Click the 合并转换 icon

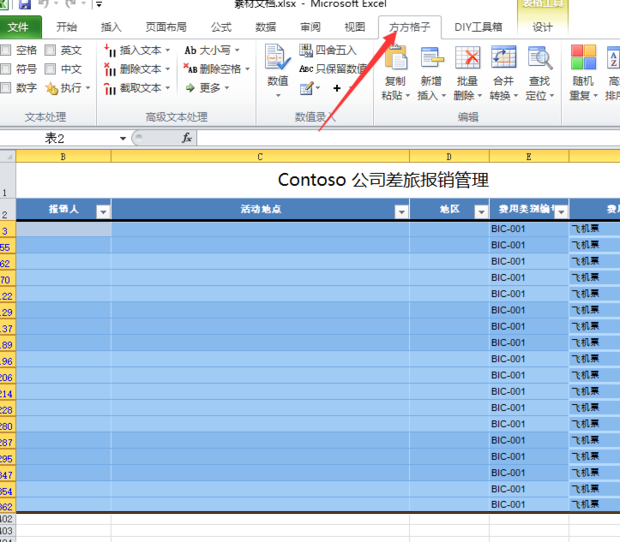(x=503, y=58)
